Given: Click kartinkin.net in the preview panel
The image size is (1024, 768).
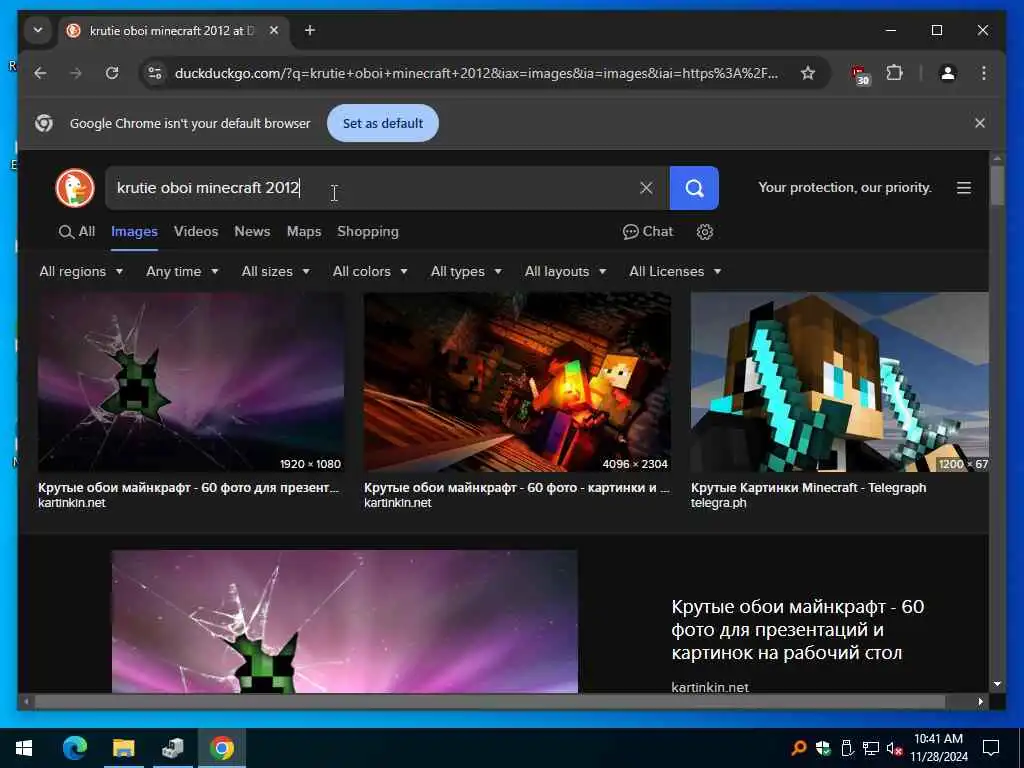Looking at the screenshot, I should (710, 687).
